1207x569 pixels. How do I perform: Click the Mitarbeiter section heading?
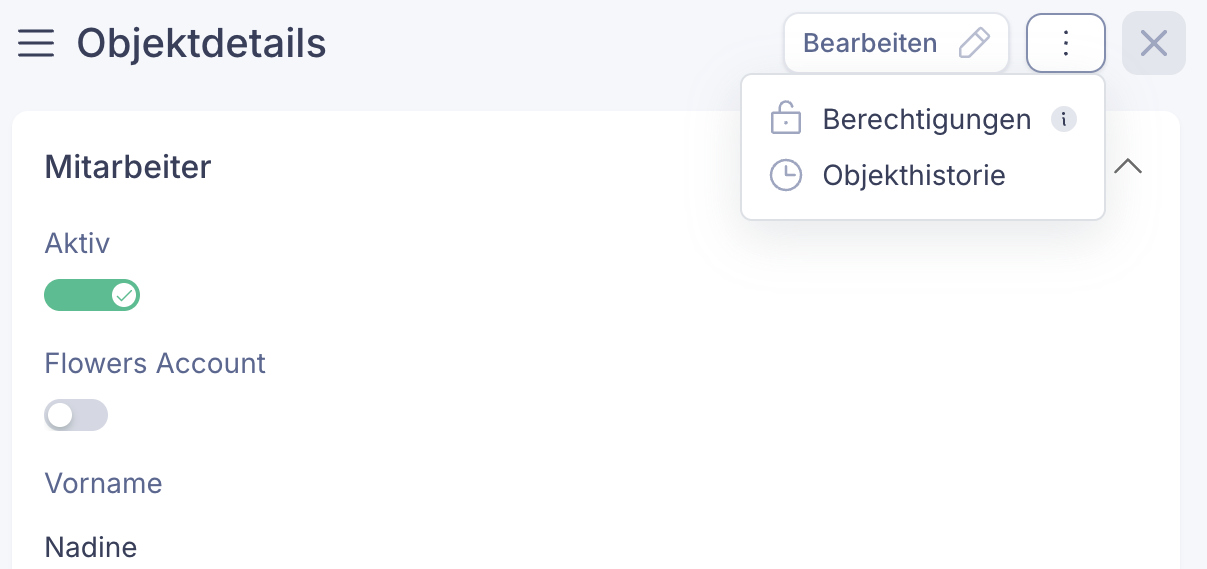[128, 167]
